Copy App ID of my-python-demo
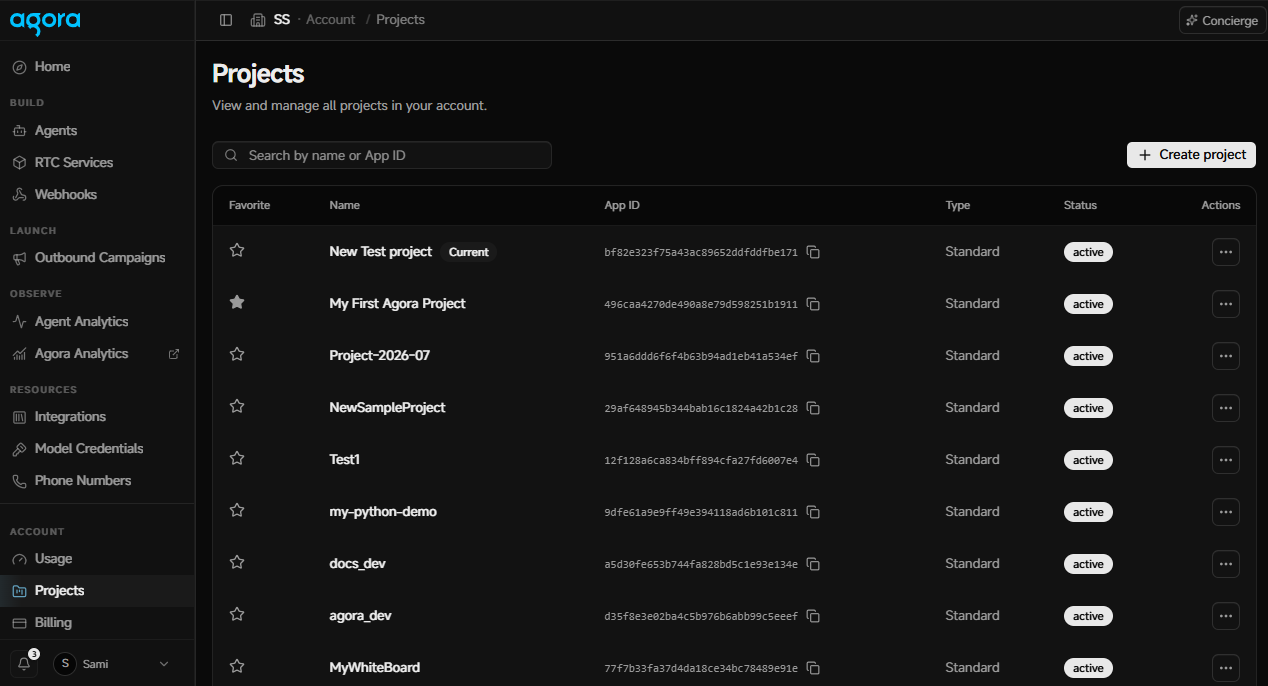 tap(814, 512)
